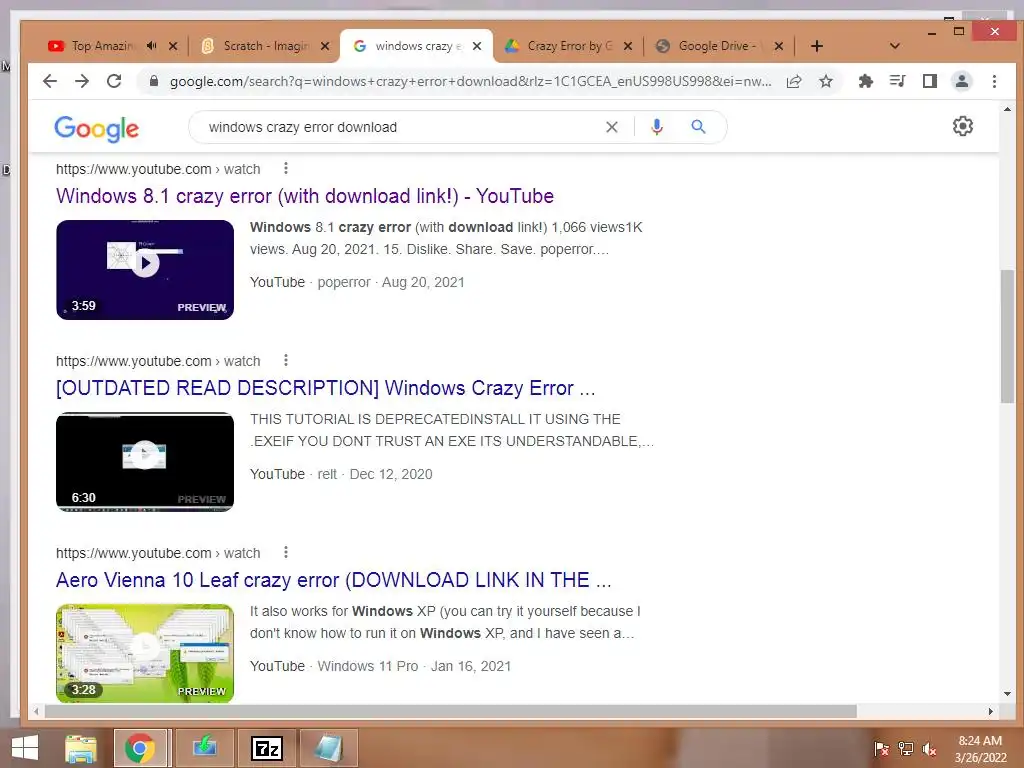Close the Google Drive tab
Image resolution: width=1024 pixels, height=768 pixels.
click(x=778, y=46)
